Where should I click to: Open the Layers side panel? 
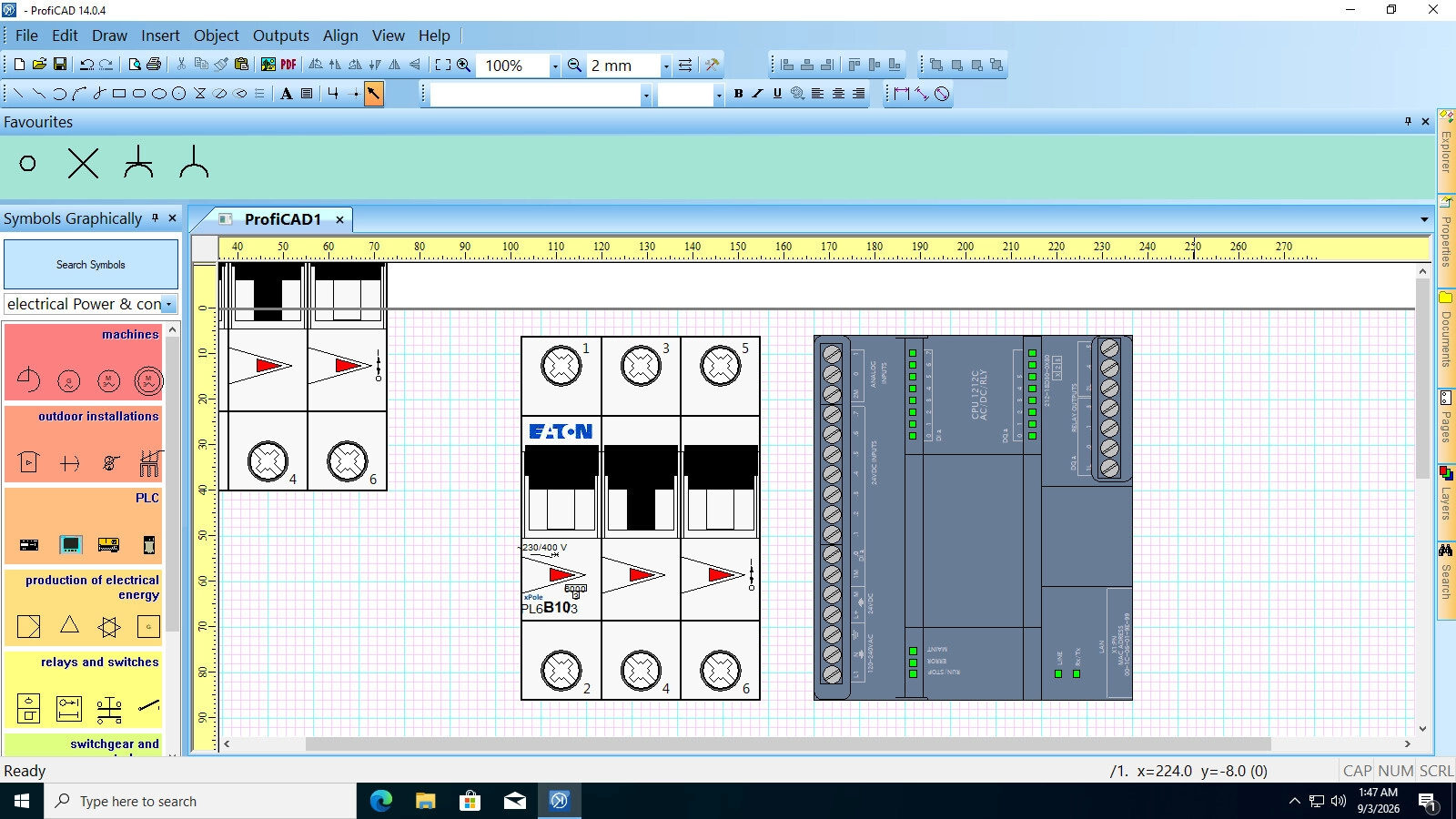[1446, 493]
